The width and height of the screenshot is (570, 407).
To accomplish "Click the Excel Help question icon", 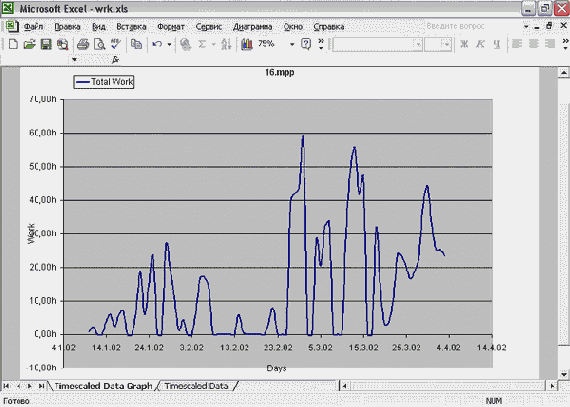I will [x=306, y=44].
